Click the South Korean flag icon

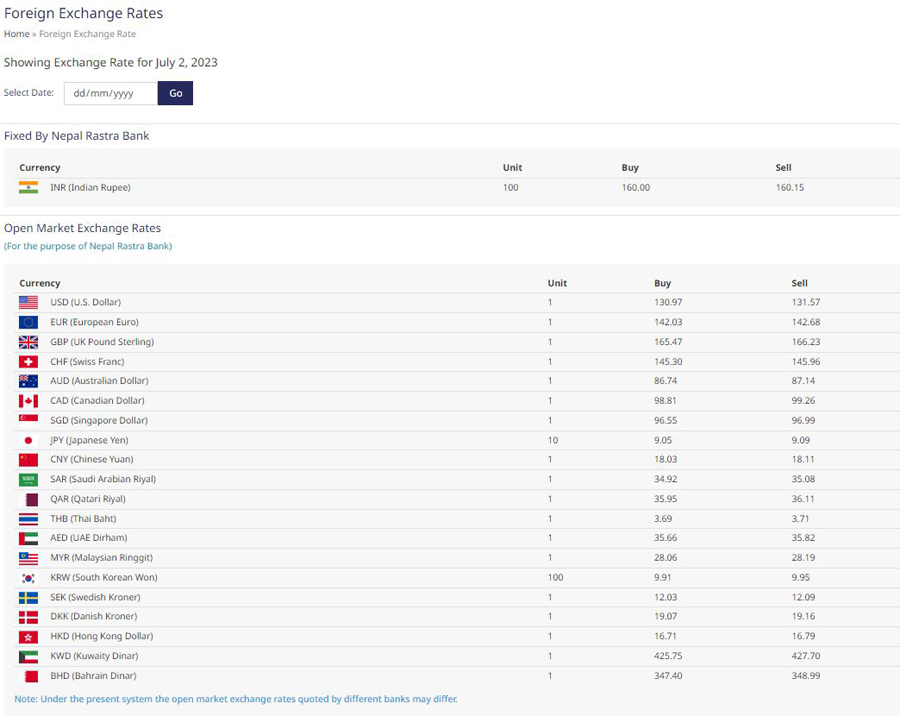pos(28,578)
